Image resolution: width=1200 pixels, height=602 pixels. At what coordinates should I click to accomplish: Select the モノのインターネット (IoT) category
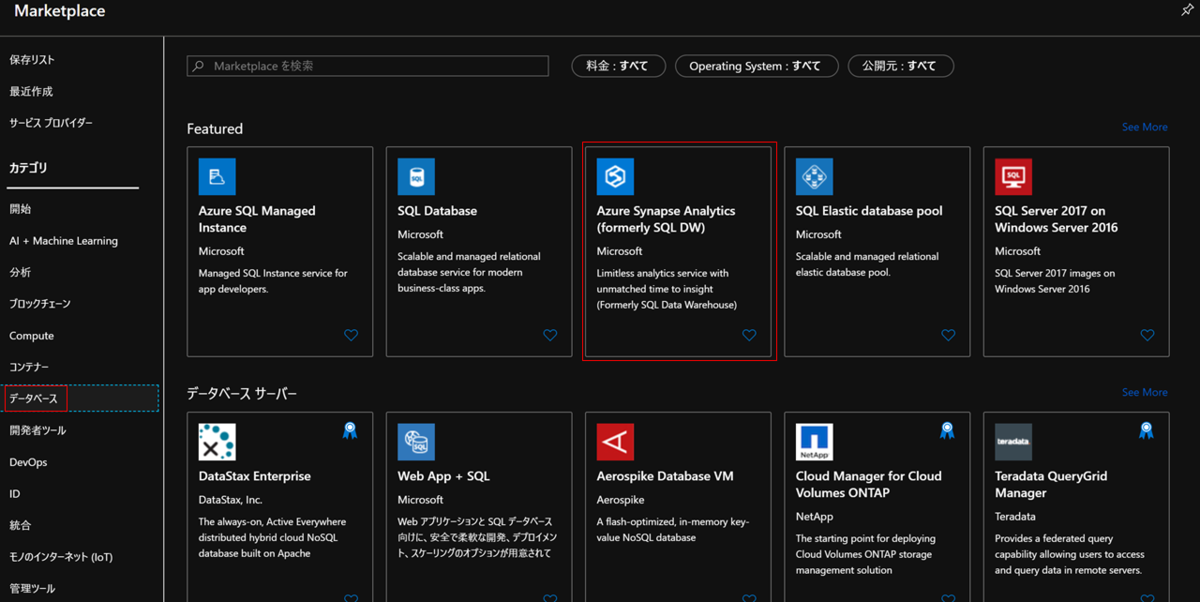click(61, 557)
